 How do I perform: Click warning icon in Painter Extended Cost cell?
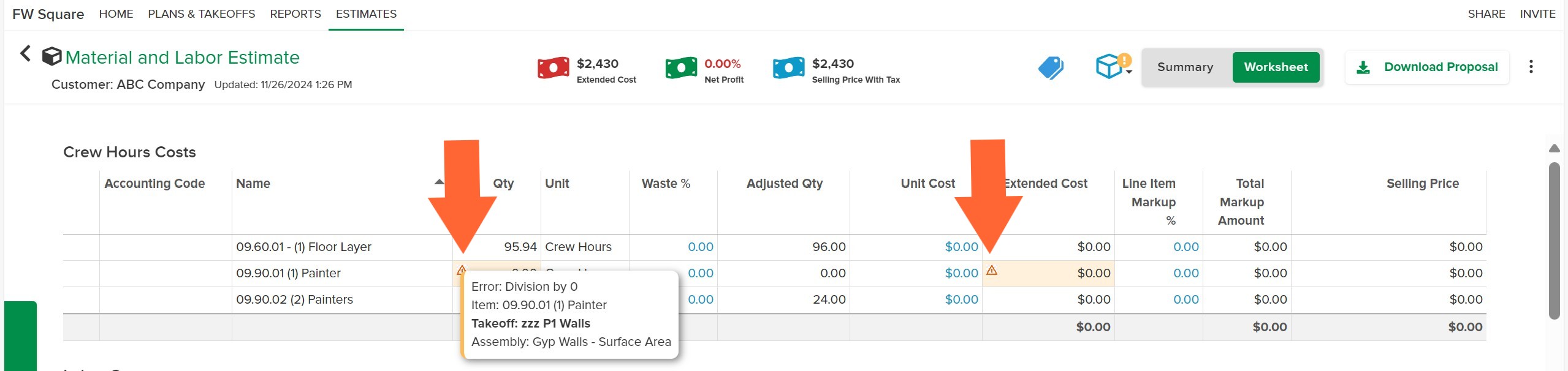pyautogui.click(x=992, y=270)
